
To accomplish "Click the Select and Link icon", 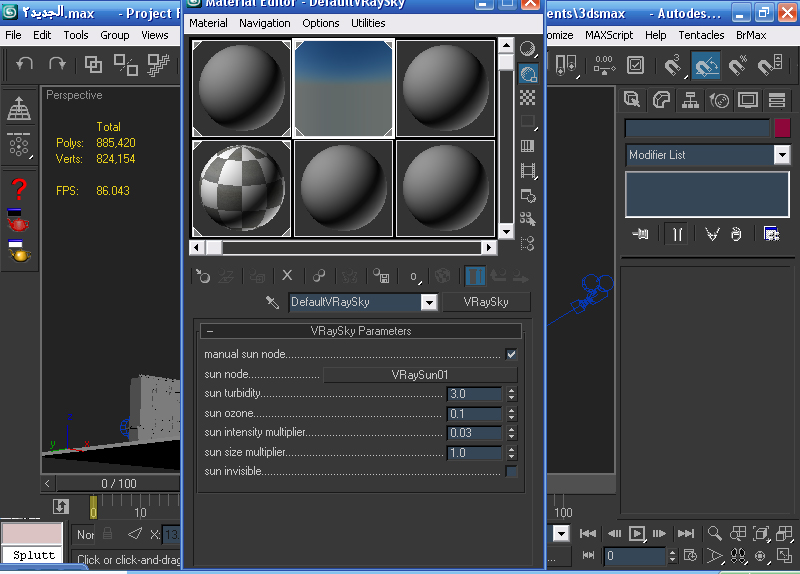I will click(x=93, y=65).
